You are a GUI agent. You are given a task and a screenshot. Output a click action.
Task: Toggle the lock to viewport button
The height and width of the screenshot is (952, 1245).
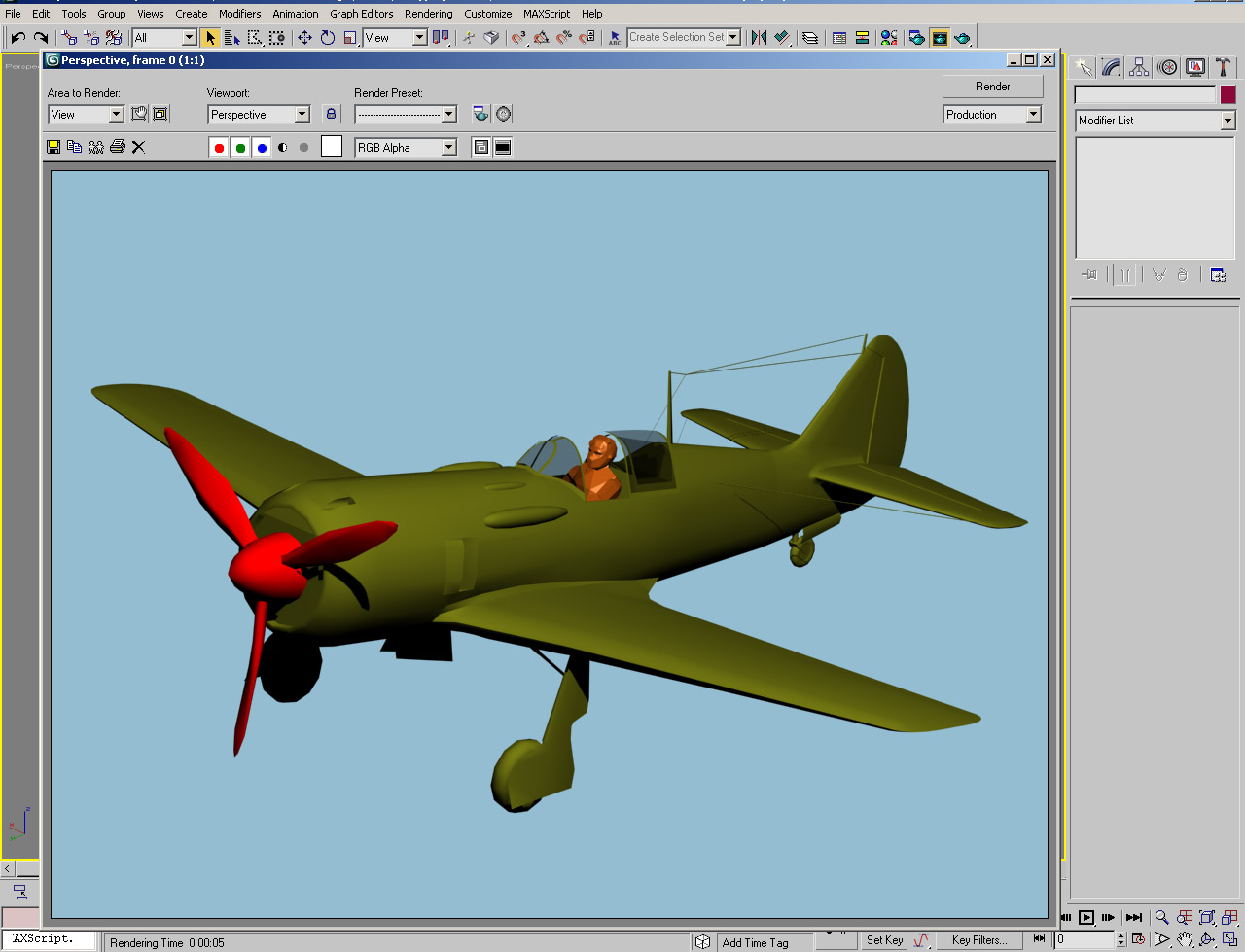coord(331,114)
